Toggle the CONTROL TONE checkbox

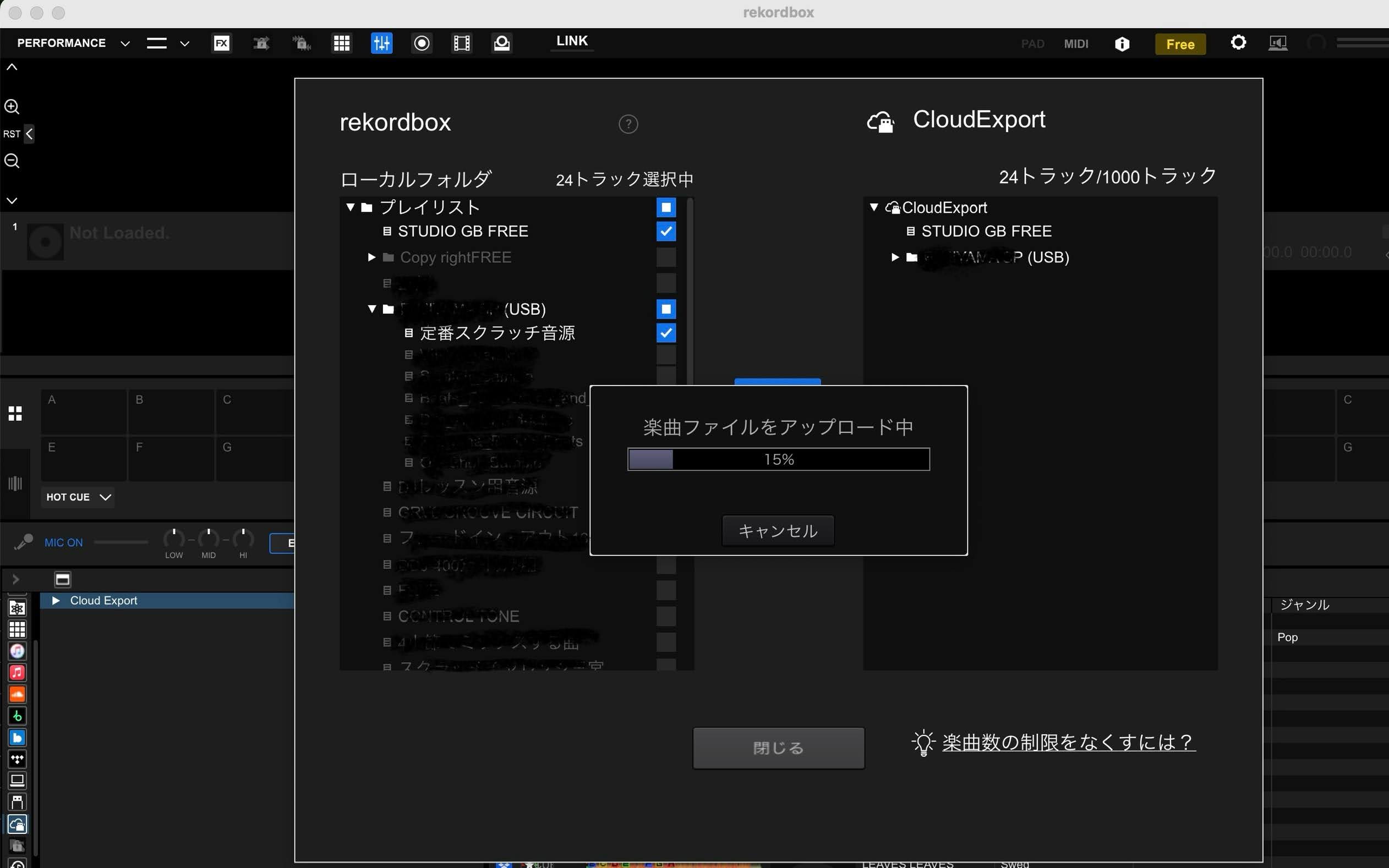tap(666, 616)
